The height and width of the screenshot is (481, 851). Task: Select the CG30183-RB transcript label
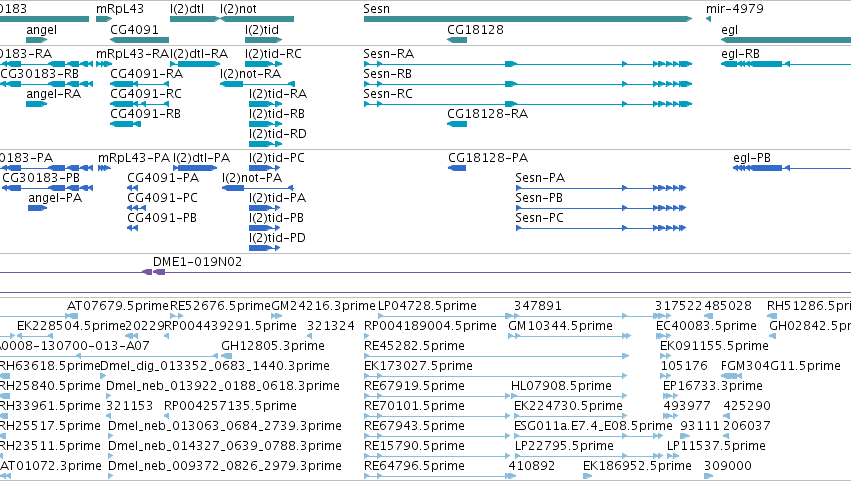click(x=40, y=74)
